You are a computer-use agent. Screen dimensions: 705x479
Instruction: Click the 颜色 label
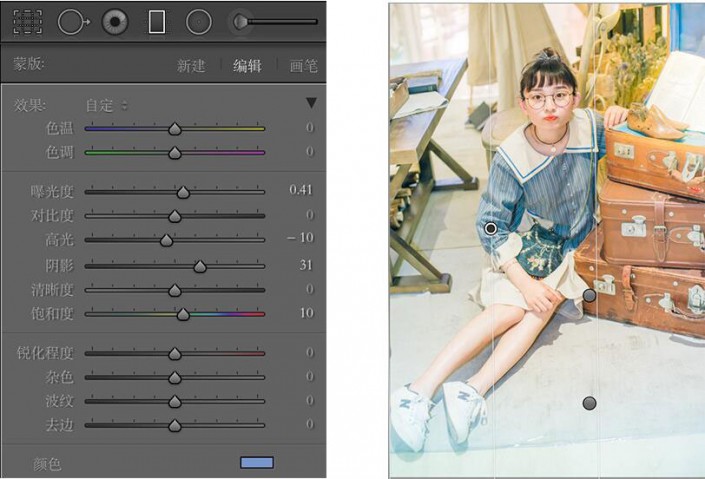47,464
